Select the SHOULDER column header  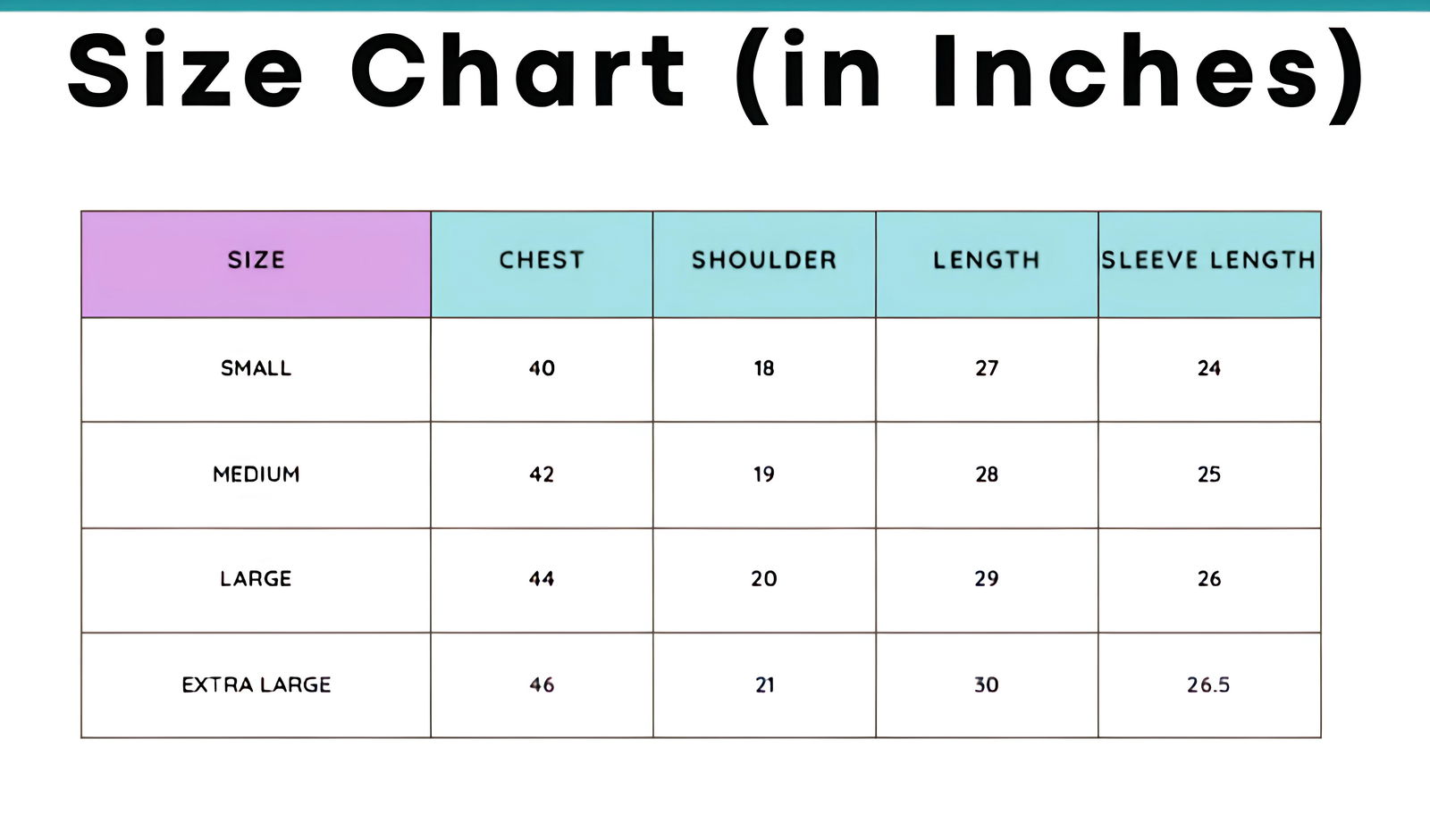tap(764, 261)
